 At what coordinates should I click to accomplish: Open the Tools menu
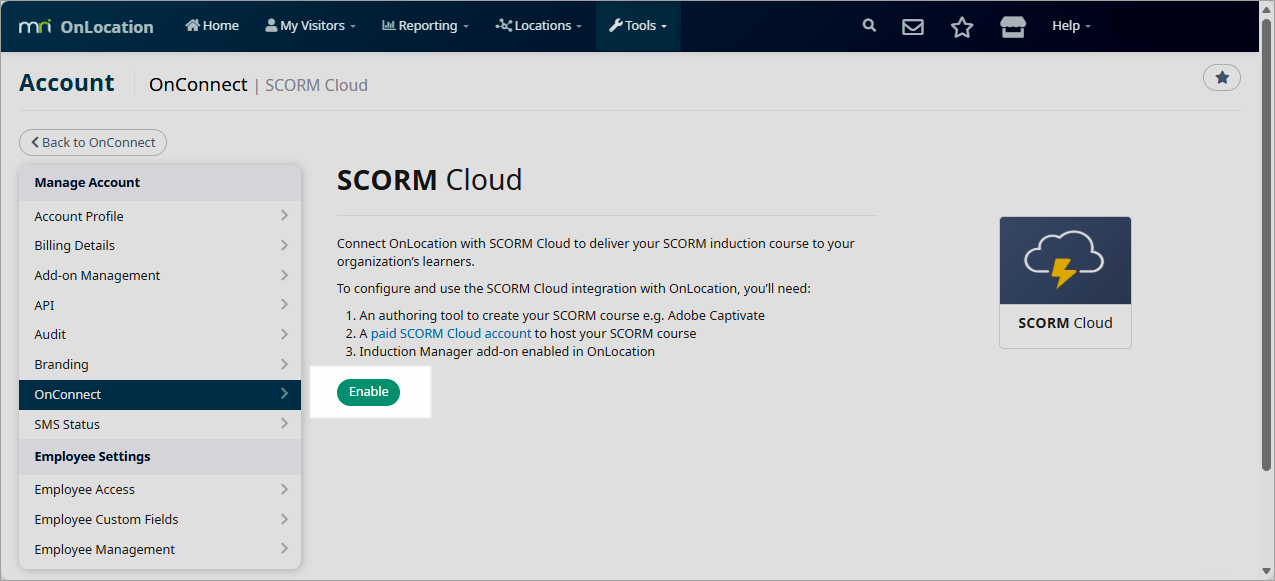click(638, 26)
